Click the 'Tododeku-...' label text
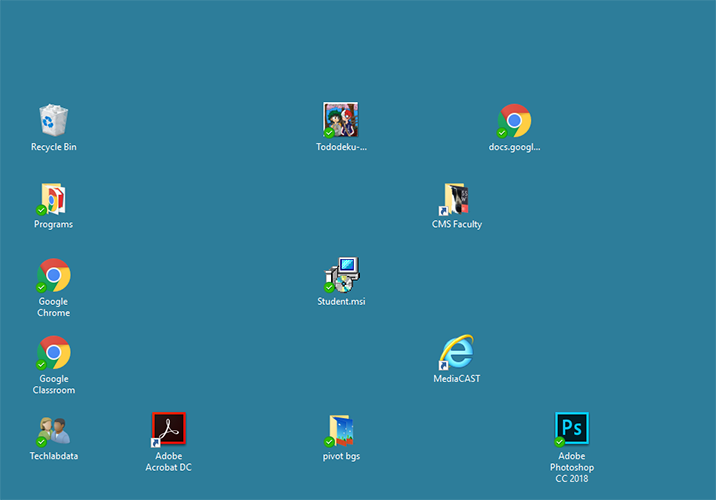Screen dimensions: 716x500 [x=341, y=147]
